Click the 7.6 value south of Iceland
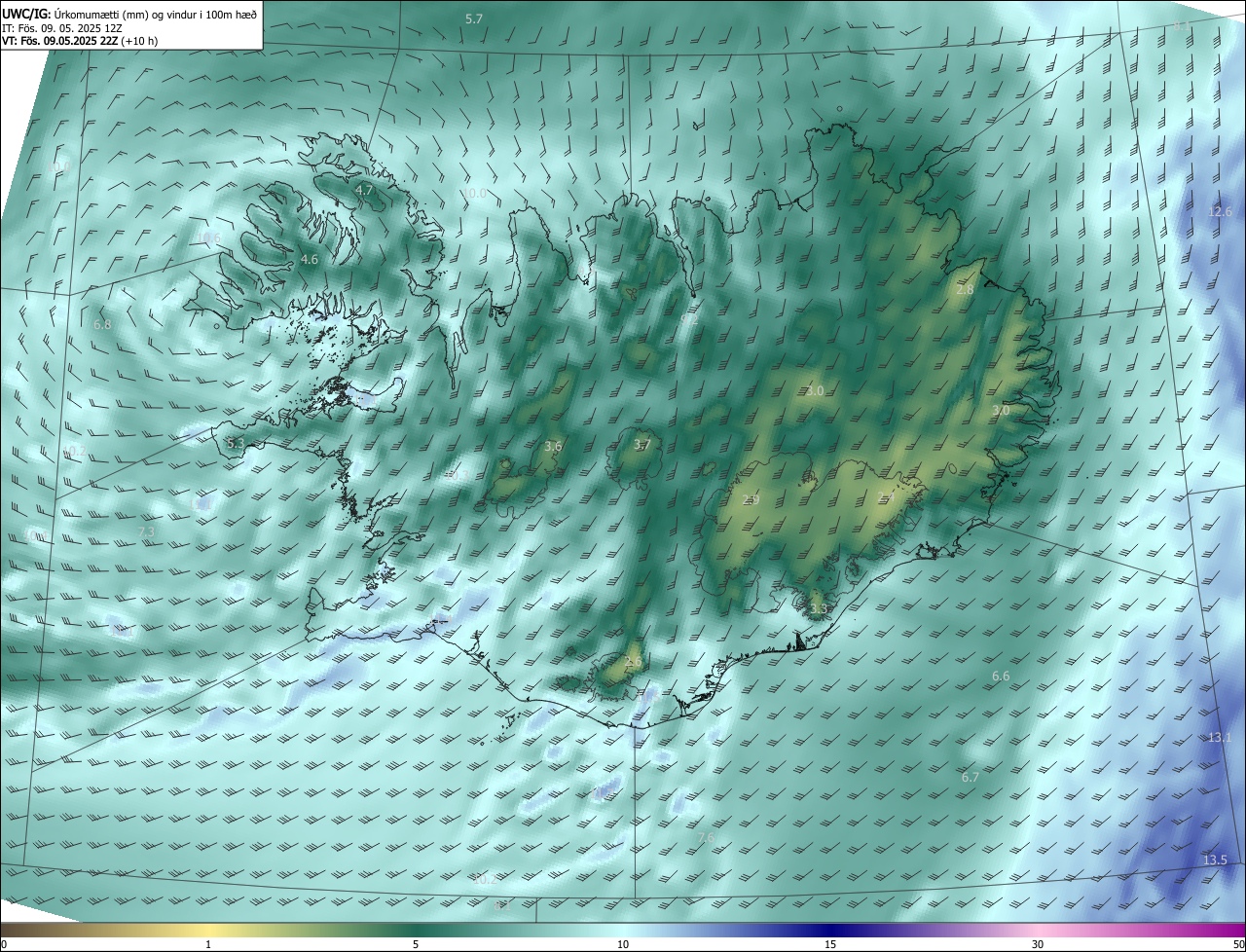Image resolution: width=1246 pixels, height=952 pixels. [x=707, y=837]
